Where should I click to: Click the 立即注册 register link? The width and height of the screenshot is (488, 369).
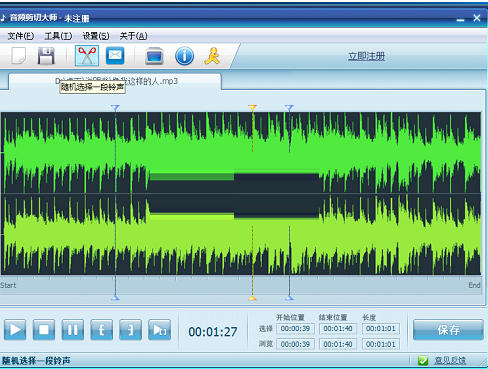(366, 56)
